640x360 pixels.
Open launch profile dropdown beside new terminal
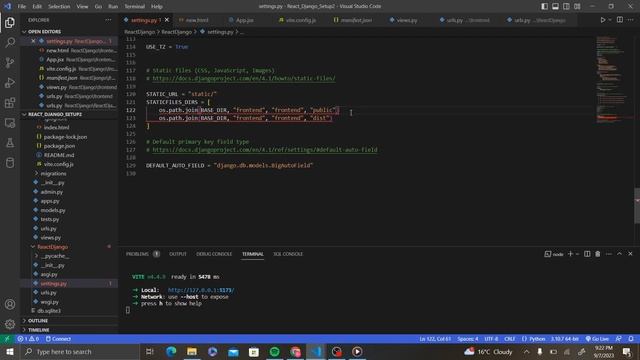tap(577, 254)
